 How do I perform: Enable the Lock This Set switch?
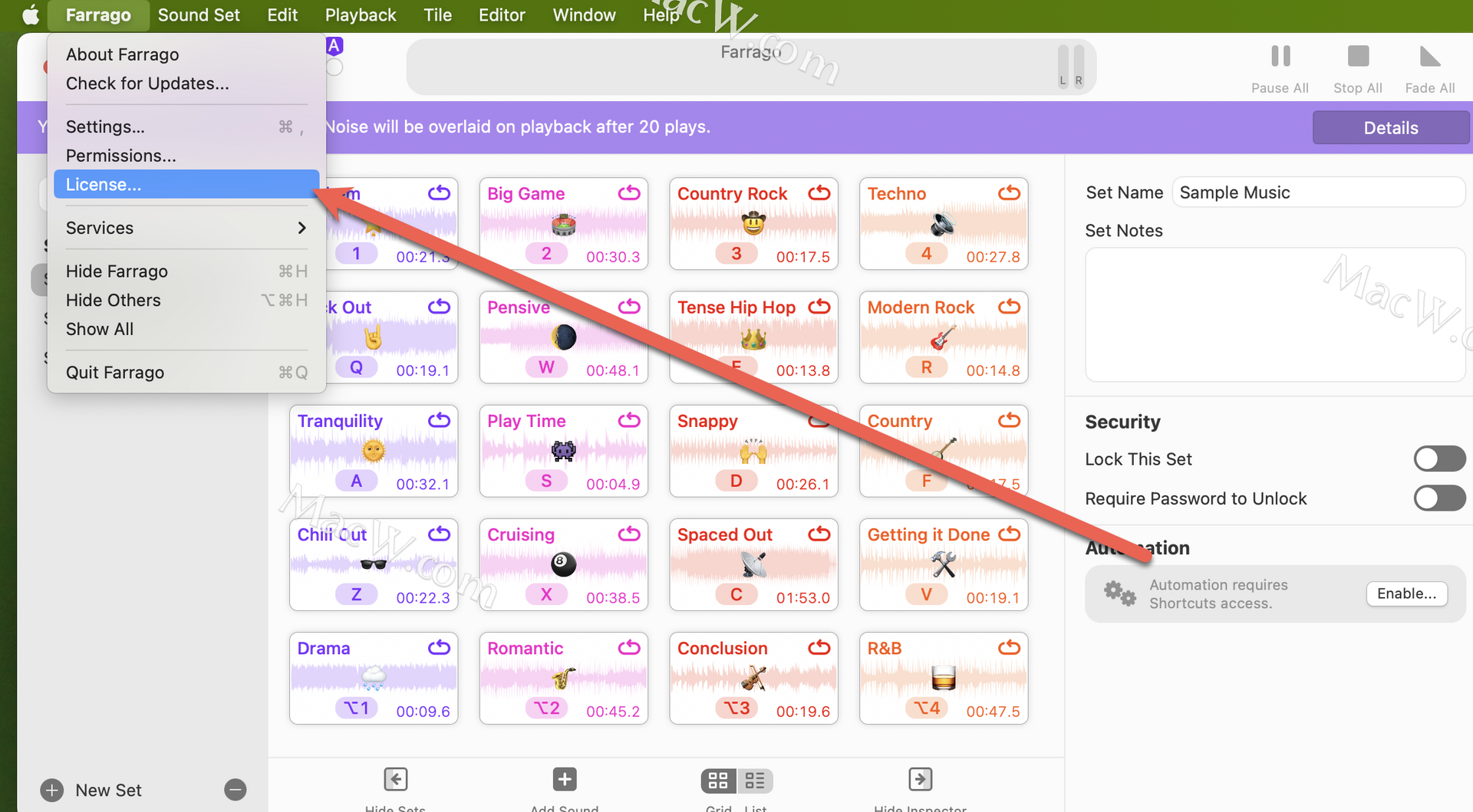click(x=1439, y=459)
